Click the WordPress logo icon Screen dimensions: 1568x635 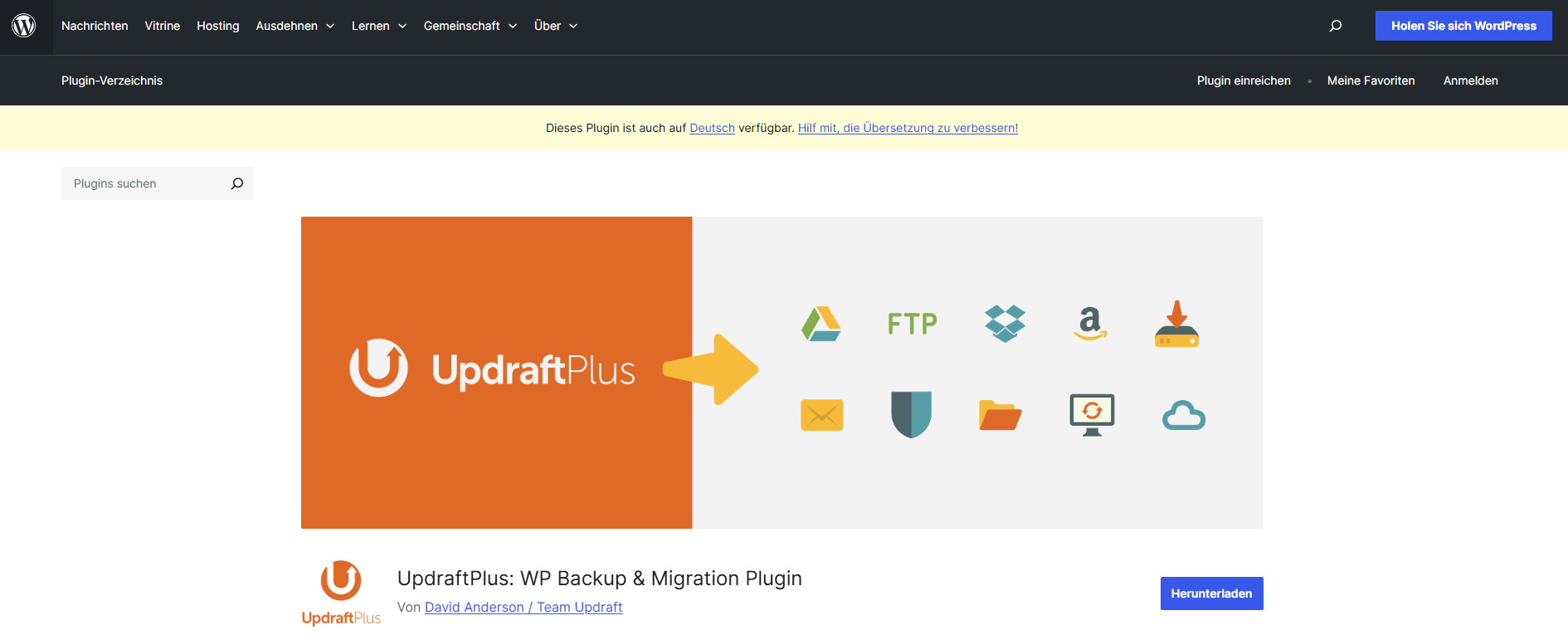24,26
